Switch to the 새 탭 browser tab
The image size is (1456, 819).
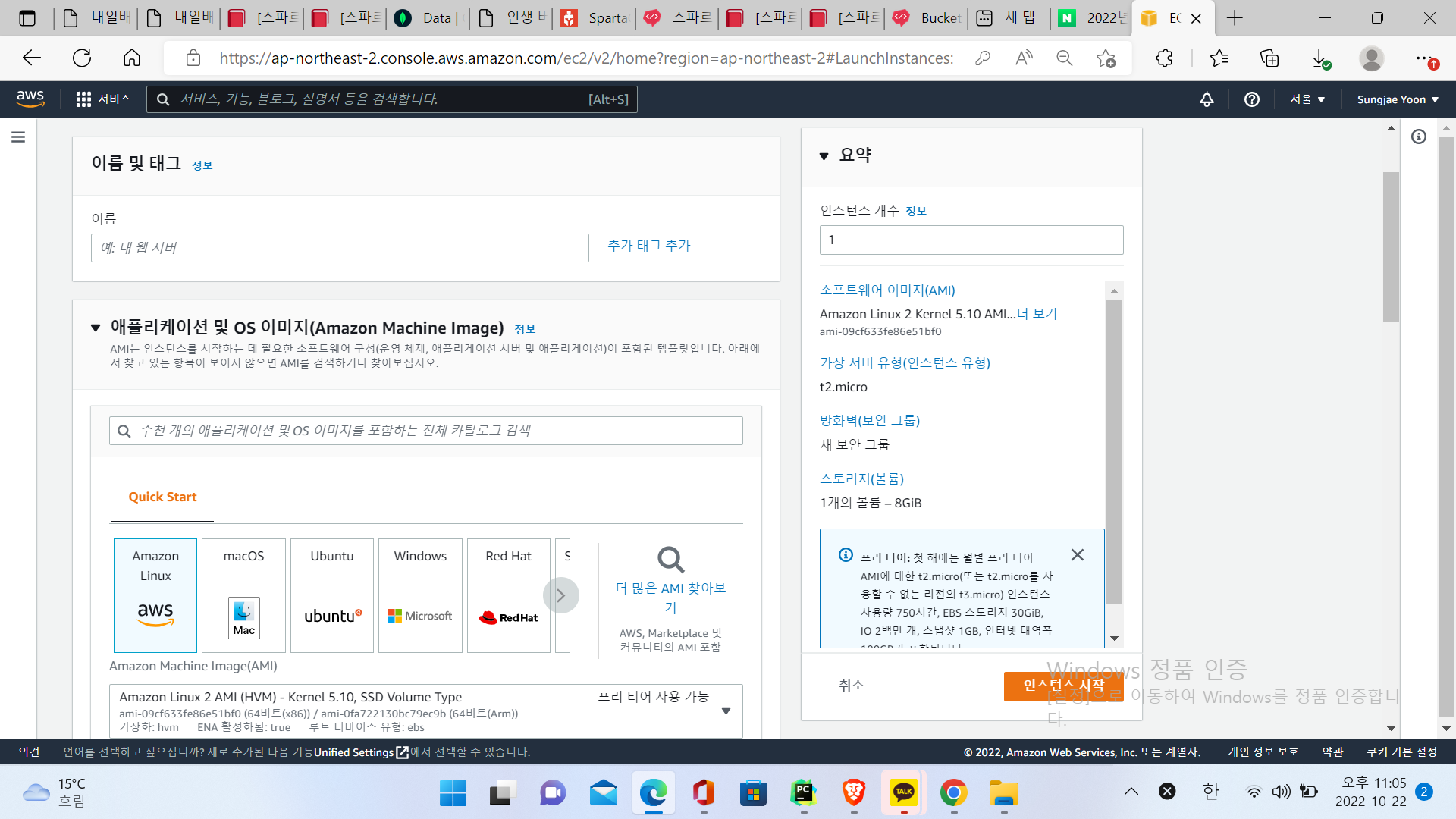click(x=1008, y=17)
